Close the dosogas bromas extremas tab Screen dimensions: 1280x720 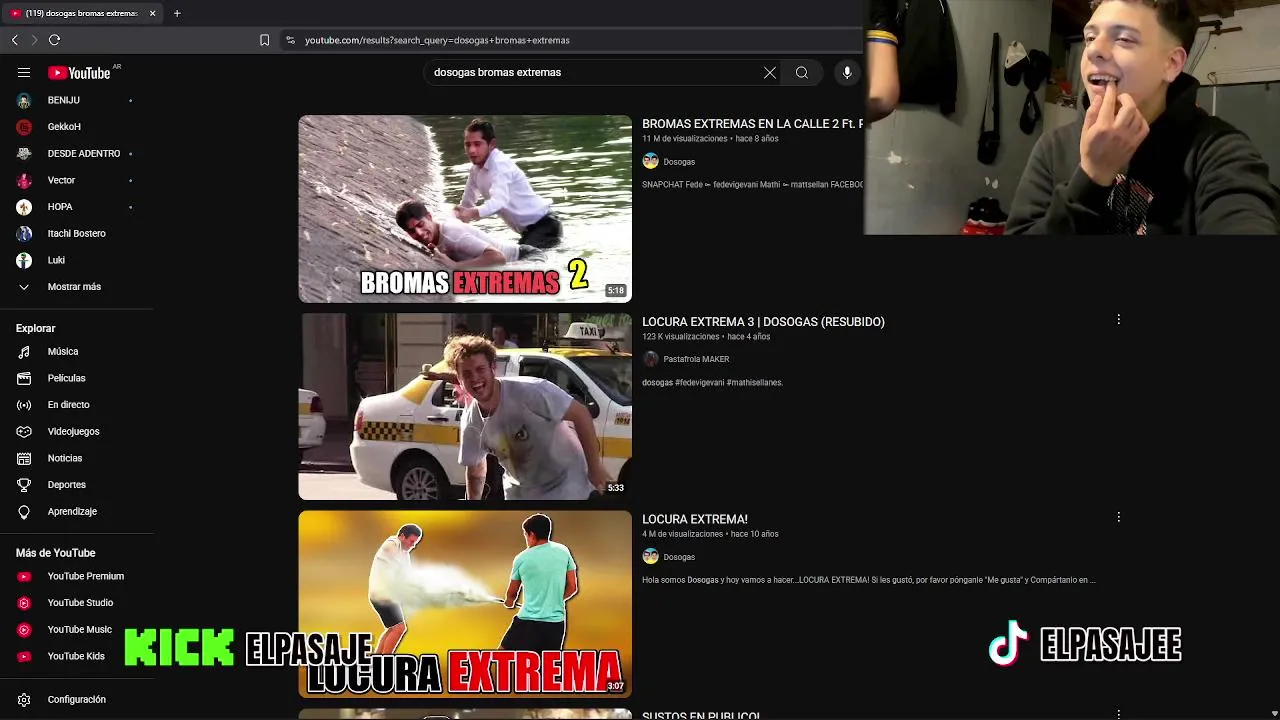(152, 13)
